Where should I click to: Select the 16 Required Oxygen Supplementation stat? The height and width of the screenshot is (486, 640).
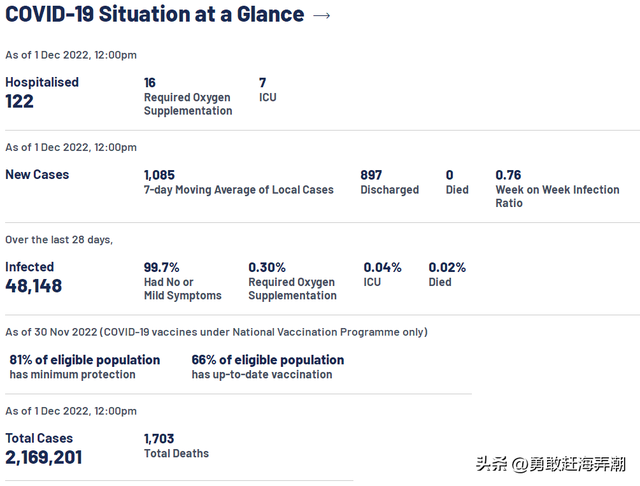187,97
